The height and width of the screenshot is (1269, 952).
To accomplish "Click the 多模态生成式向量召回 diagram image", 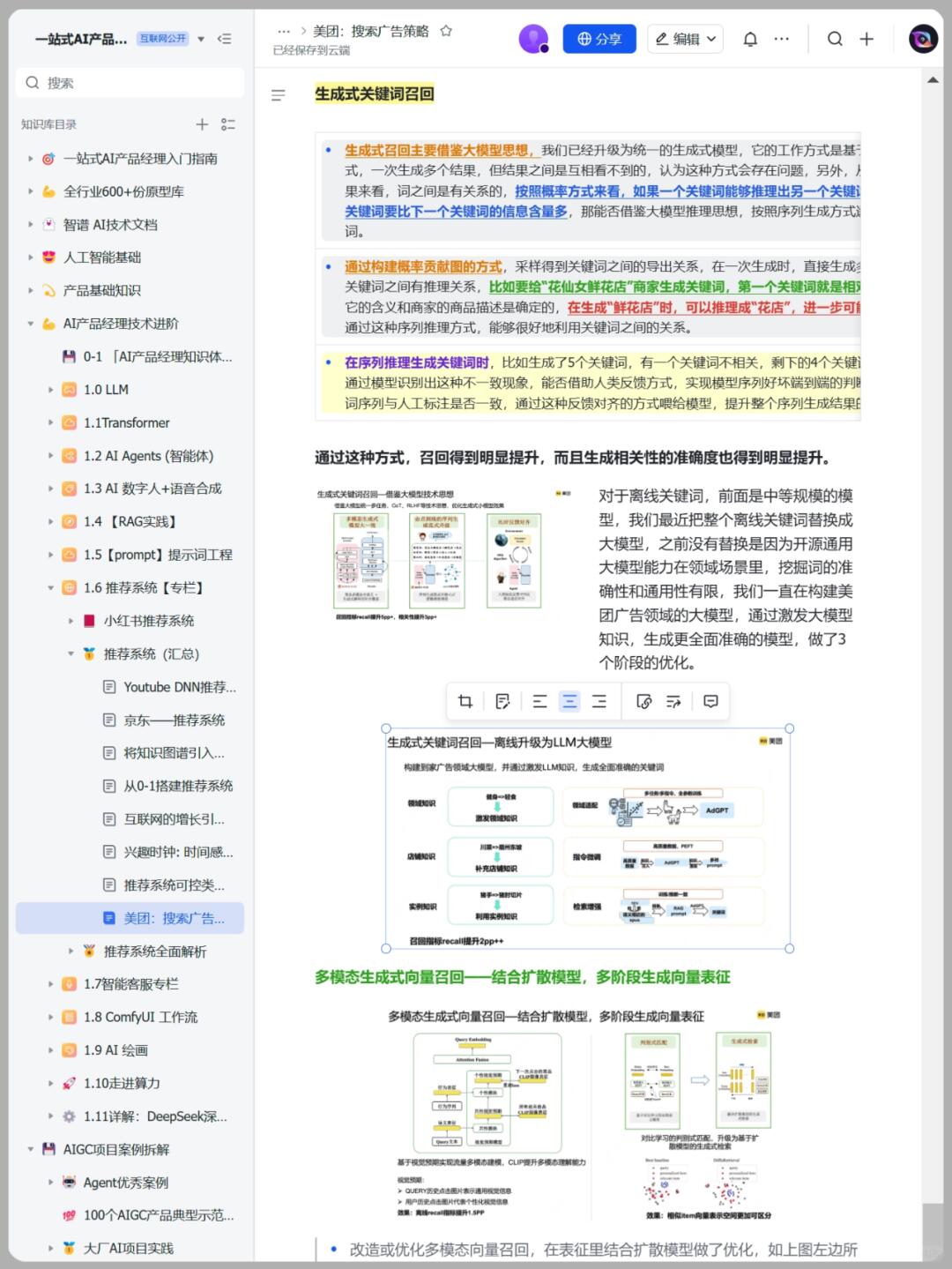I will [587, 1115].
